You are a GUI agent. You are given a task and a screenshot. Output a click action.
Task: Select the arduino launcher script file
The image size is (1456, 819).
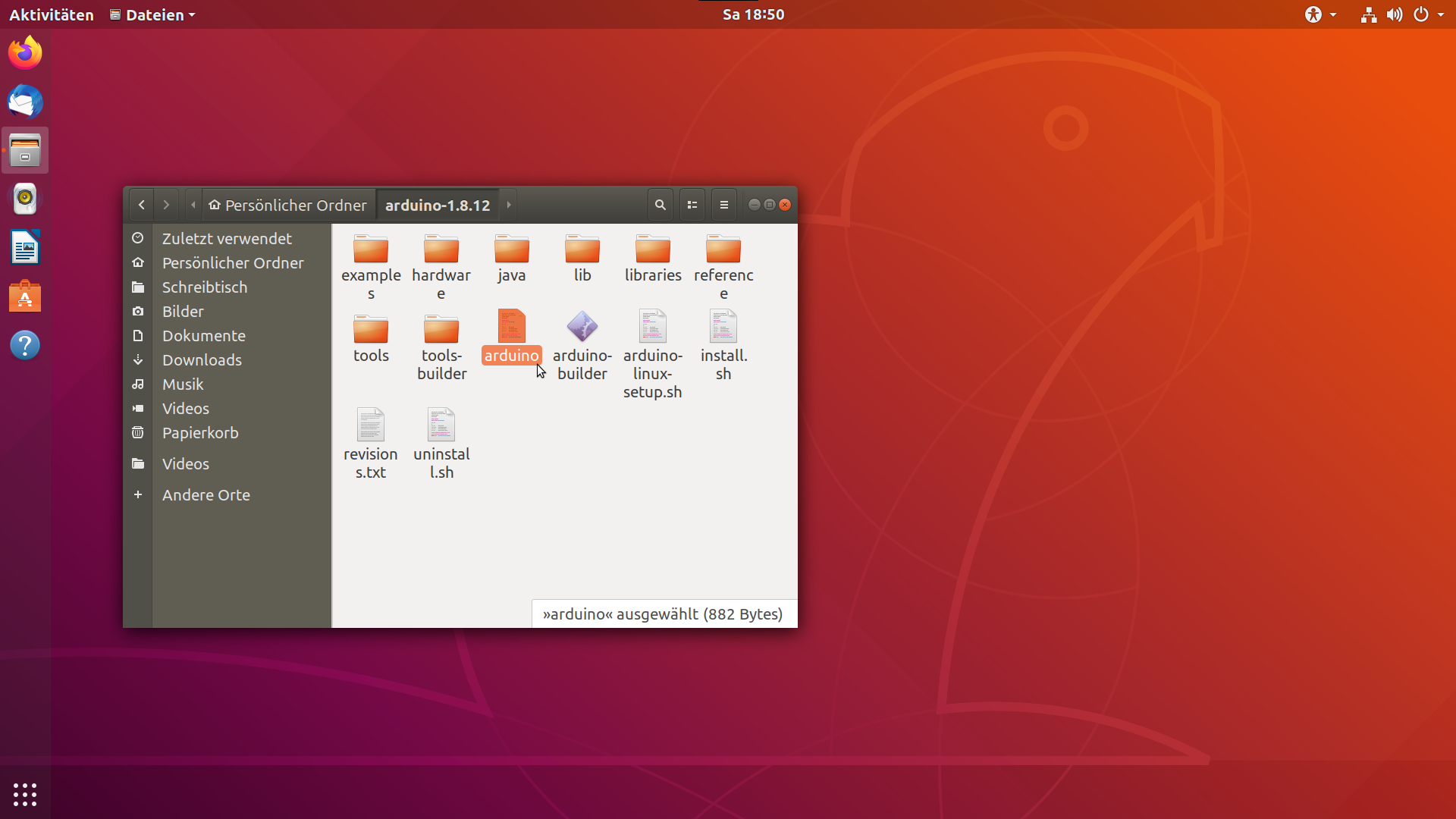pyautogui.click(x=512, y=337)
